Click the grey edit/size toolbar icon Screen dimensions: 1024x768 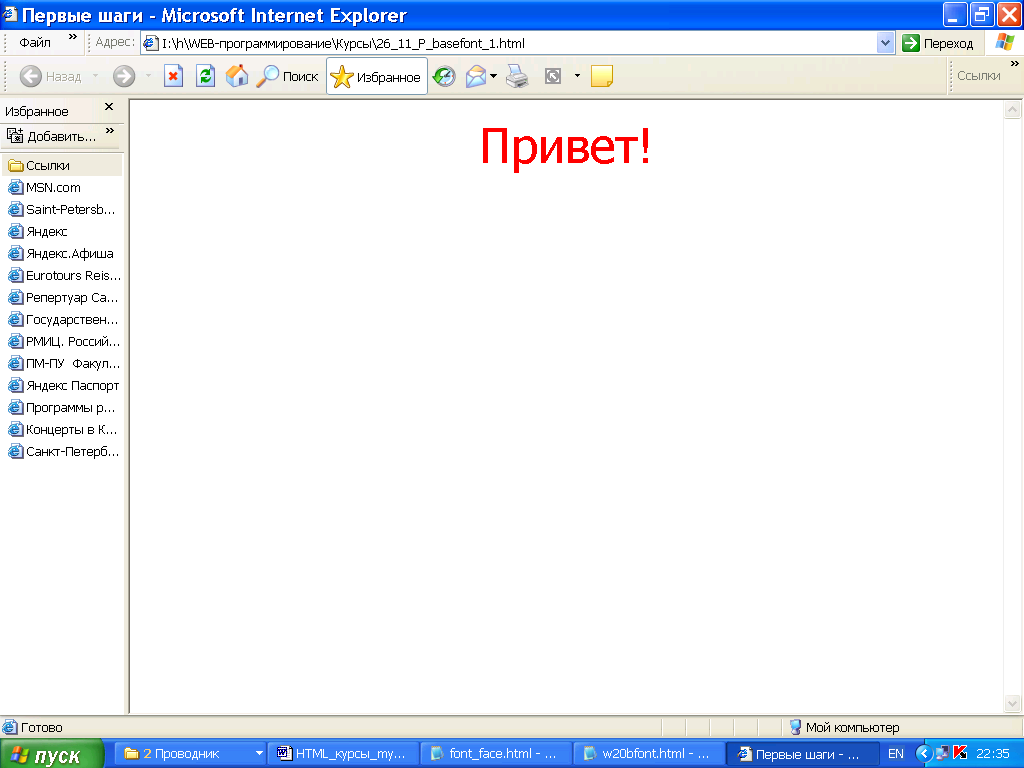point(553,76)
